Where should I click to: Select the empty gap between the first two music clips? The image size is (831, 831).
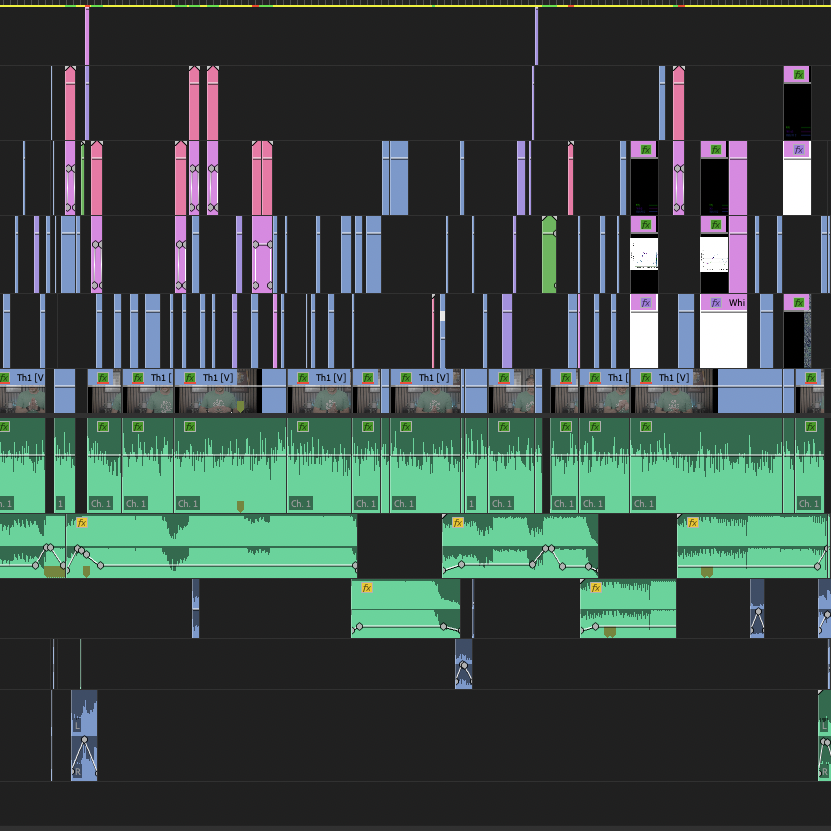pyautogui.click(x=399, y=545)
